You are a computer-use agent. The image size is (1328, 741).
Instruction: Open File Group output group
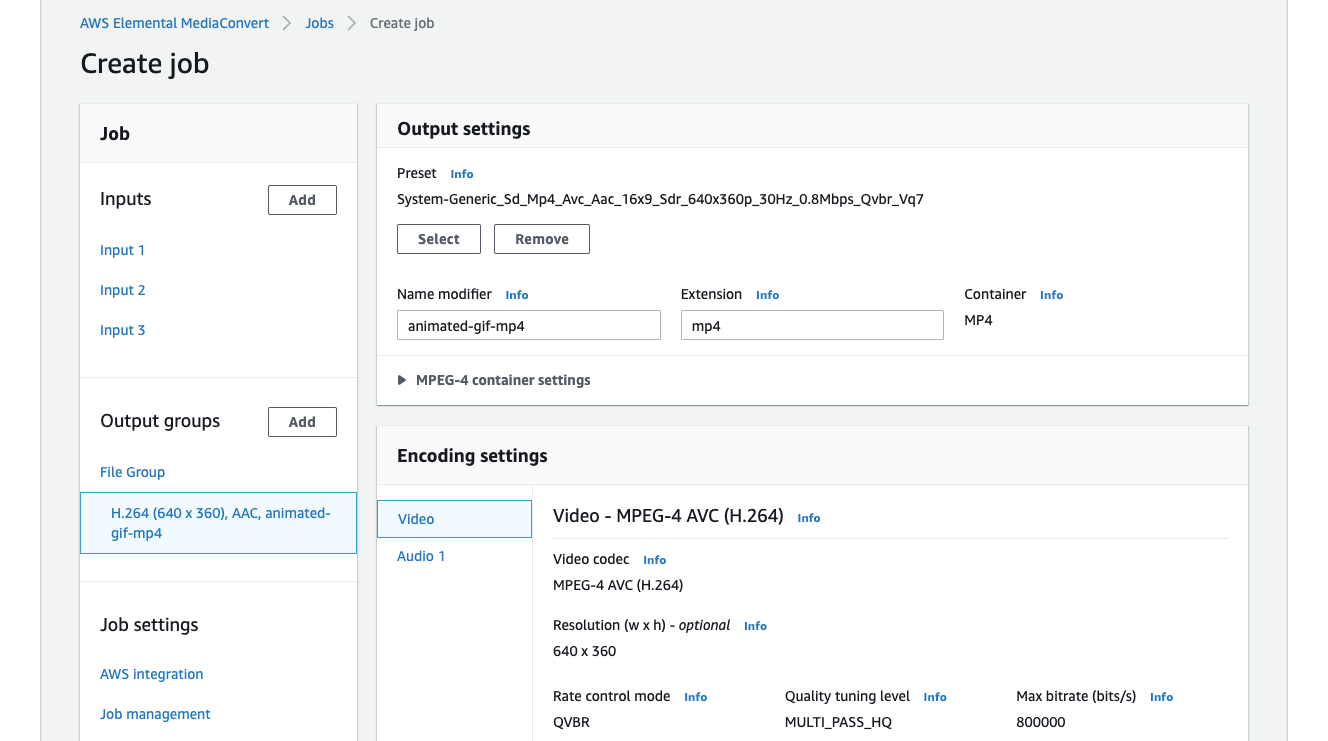tap(132, 472)
